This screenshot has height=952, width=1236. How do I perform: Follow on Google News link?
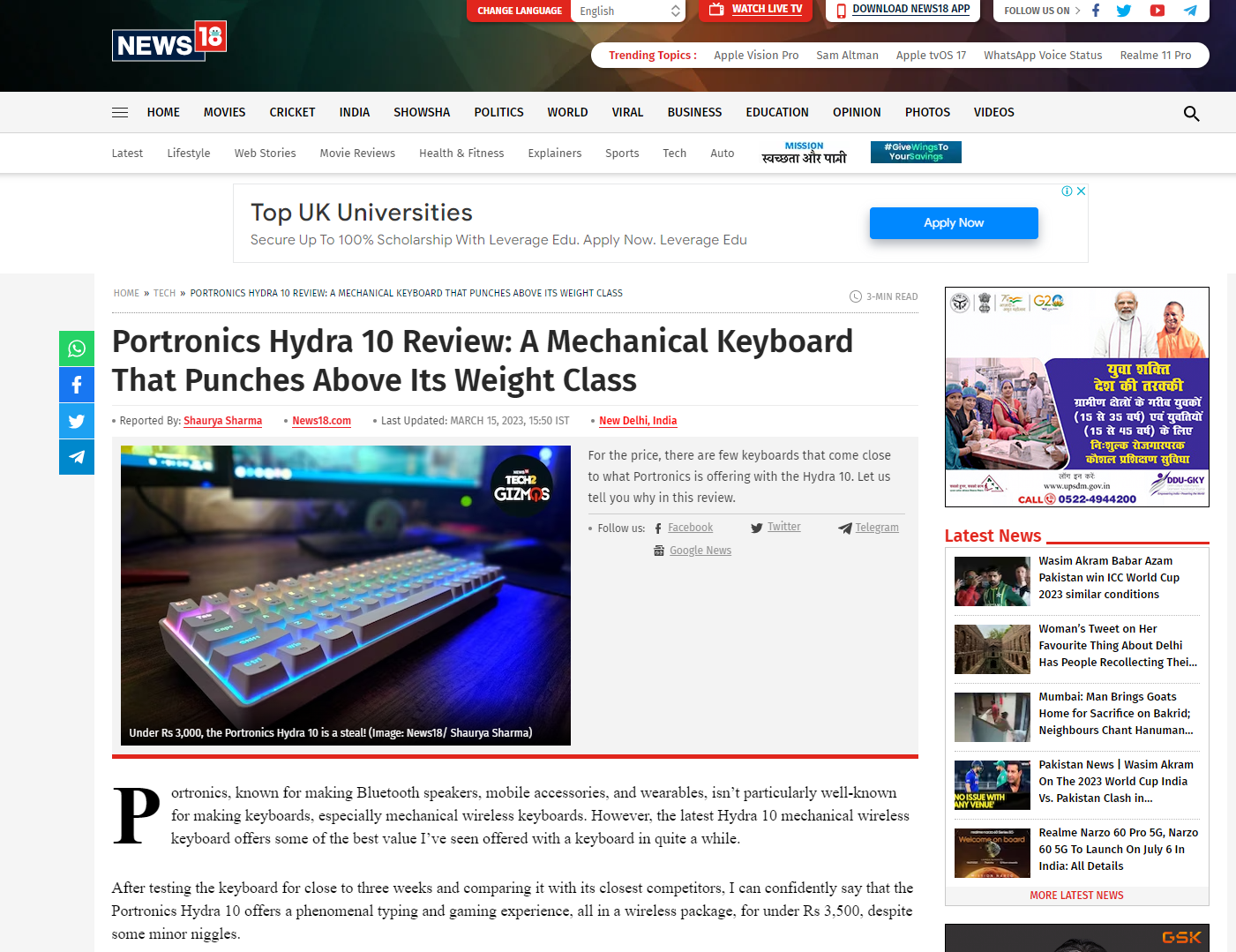[x=700, y=551]
